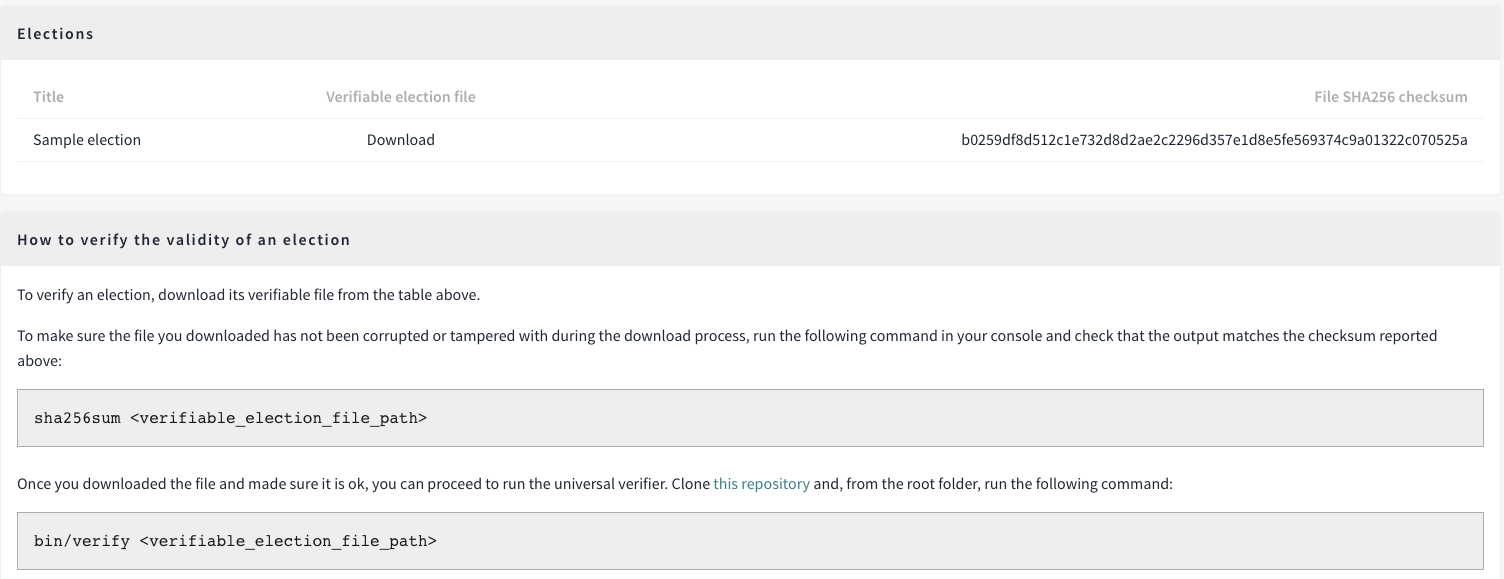Open the 'this repository' link
The height and width of the screenshot is (579, 1504).
(761, 483)
